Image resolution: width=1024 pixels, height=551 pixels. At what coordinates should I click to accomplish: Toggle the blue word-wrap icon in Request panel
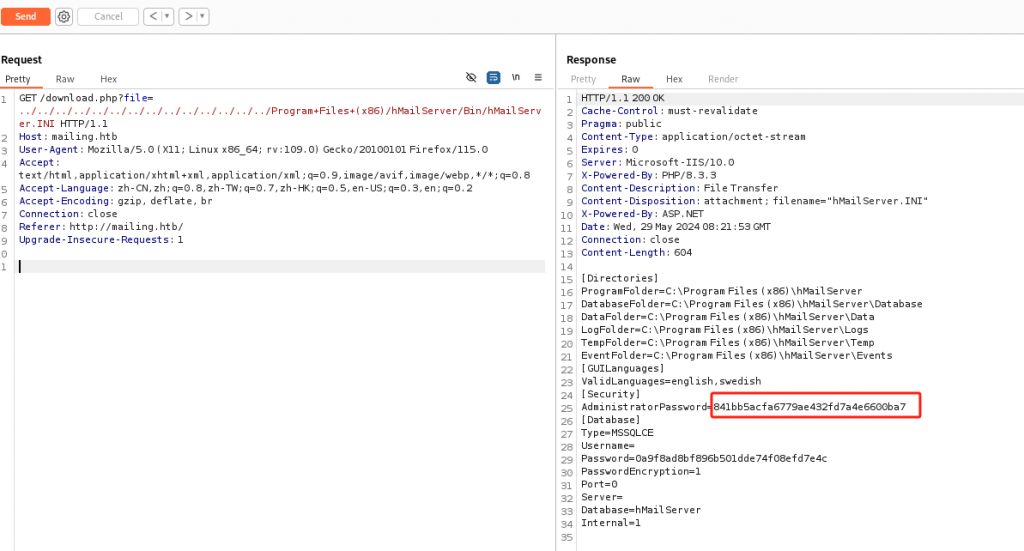tap(493, 78)
